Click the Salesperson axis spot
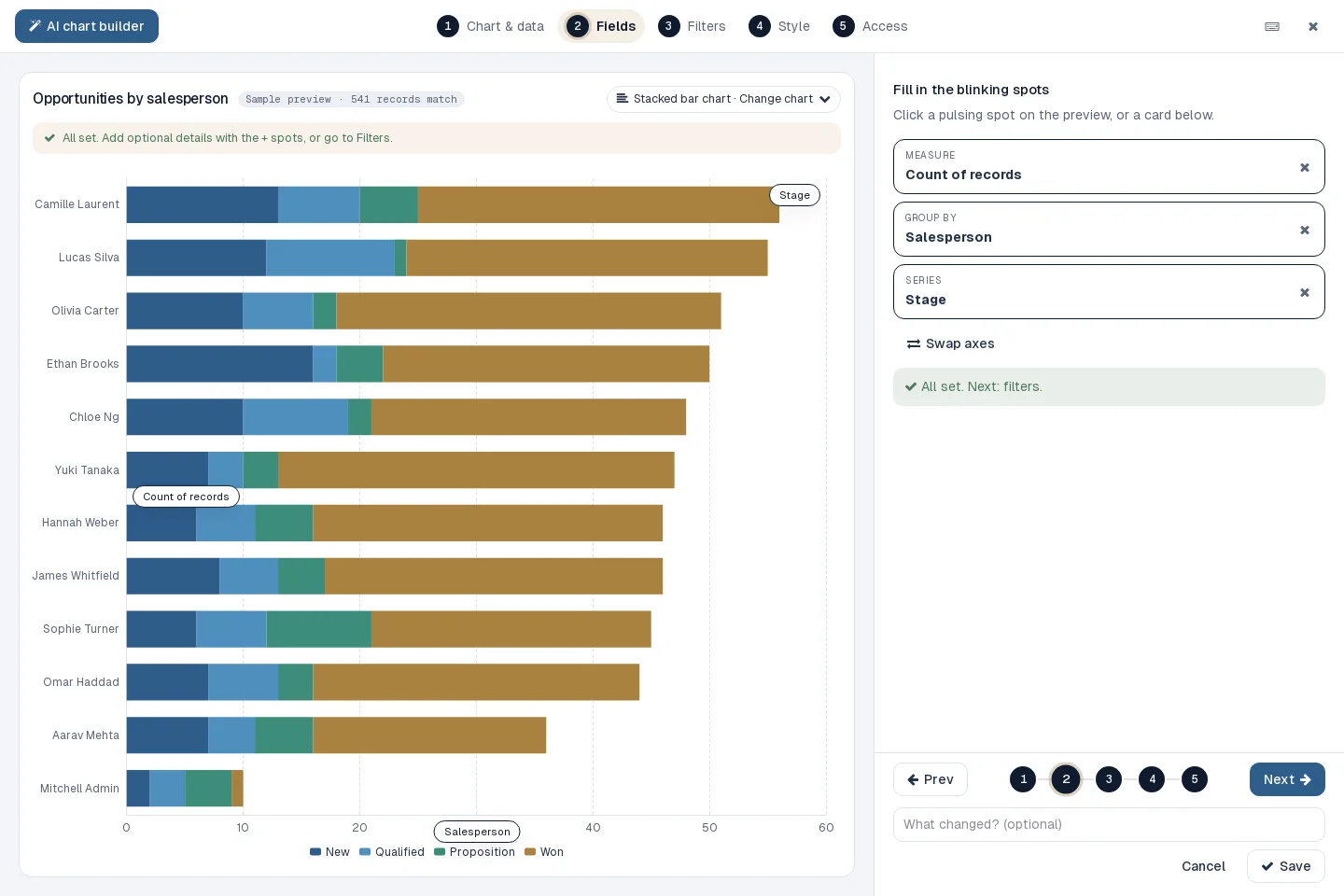 click(x=477, y=832)
